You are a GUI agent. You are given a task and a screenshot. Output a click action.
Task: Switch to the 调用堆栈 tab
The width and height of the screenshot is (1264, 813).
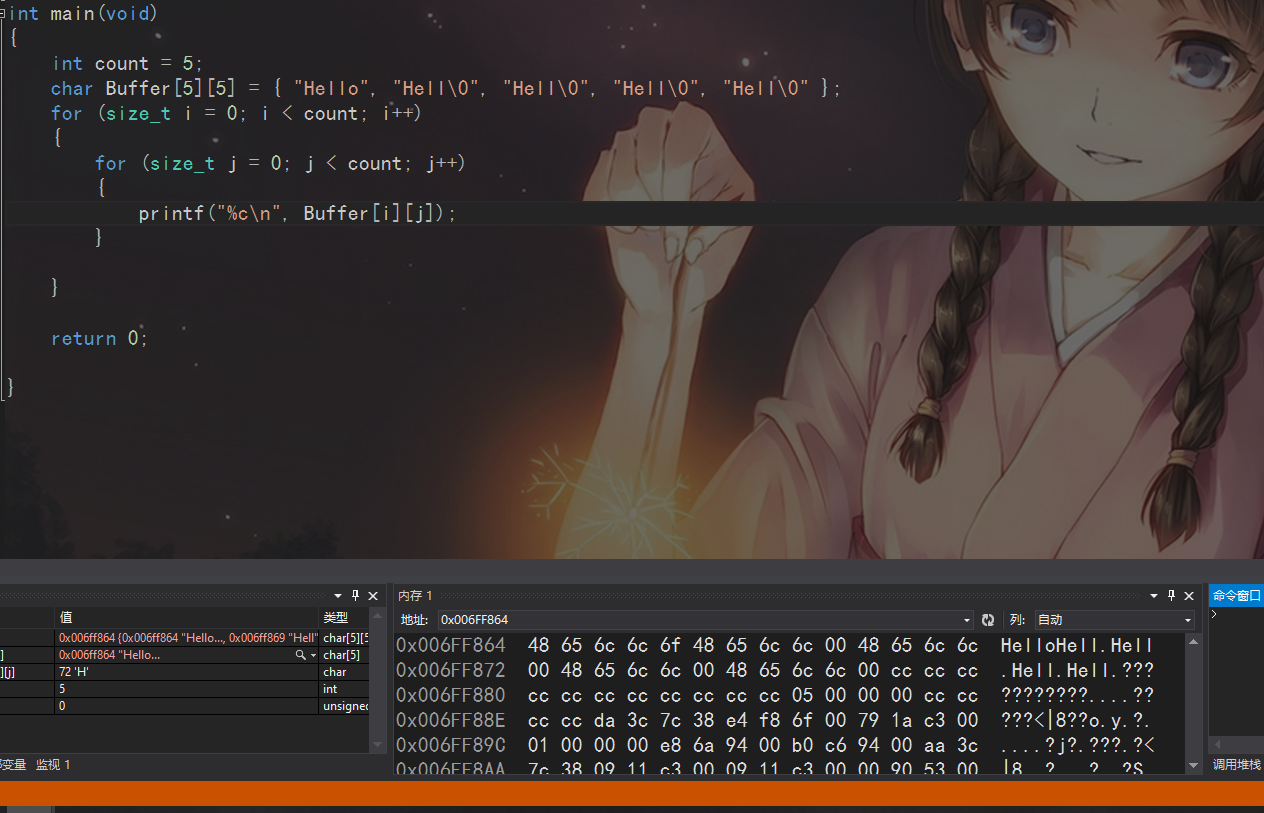(1237, 764)
